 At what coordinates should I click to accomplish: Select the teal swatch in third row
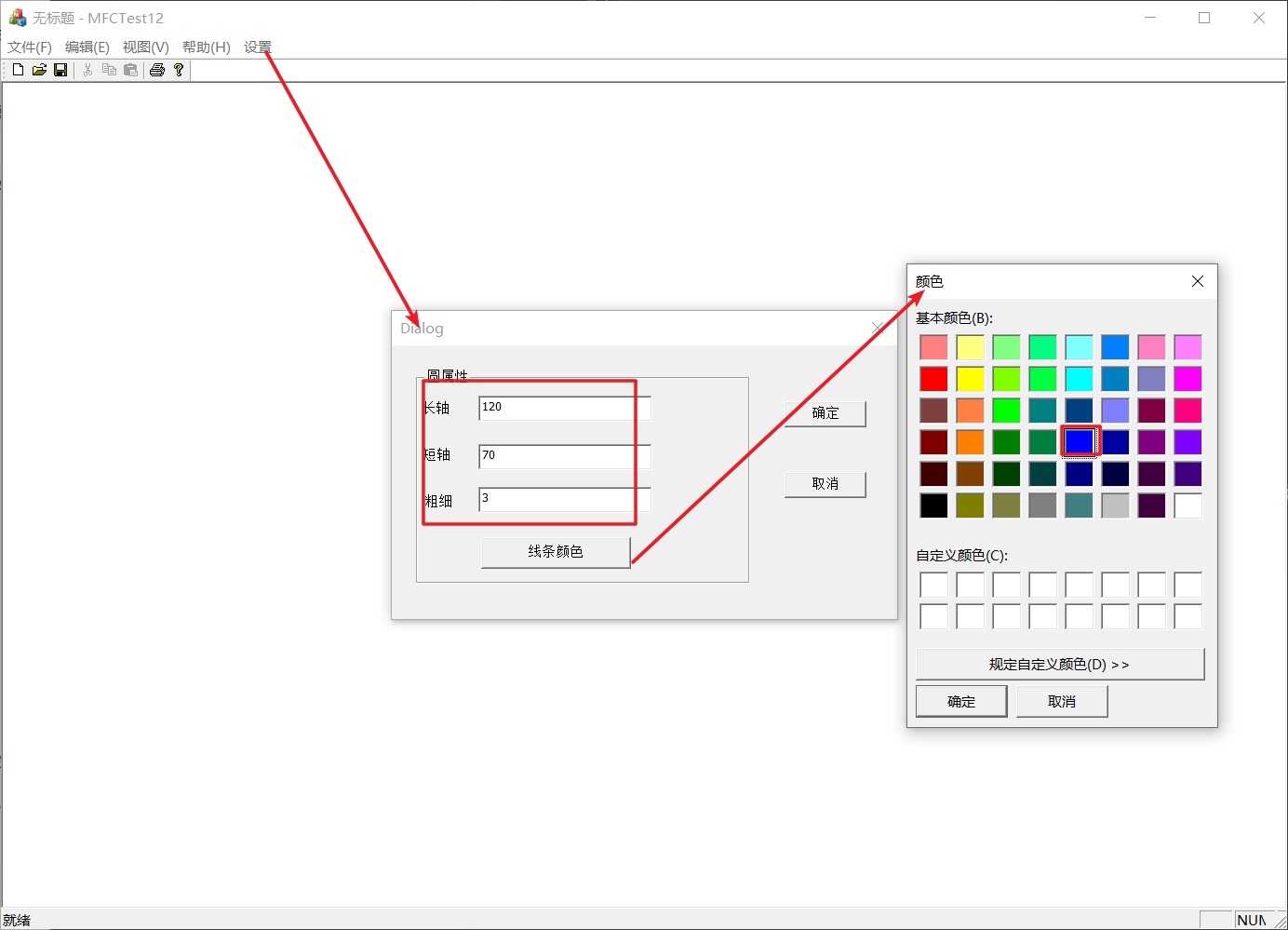click(1043, 411)
